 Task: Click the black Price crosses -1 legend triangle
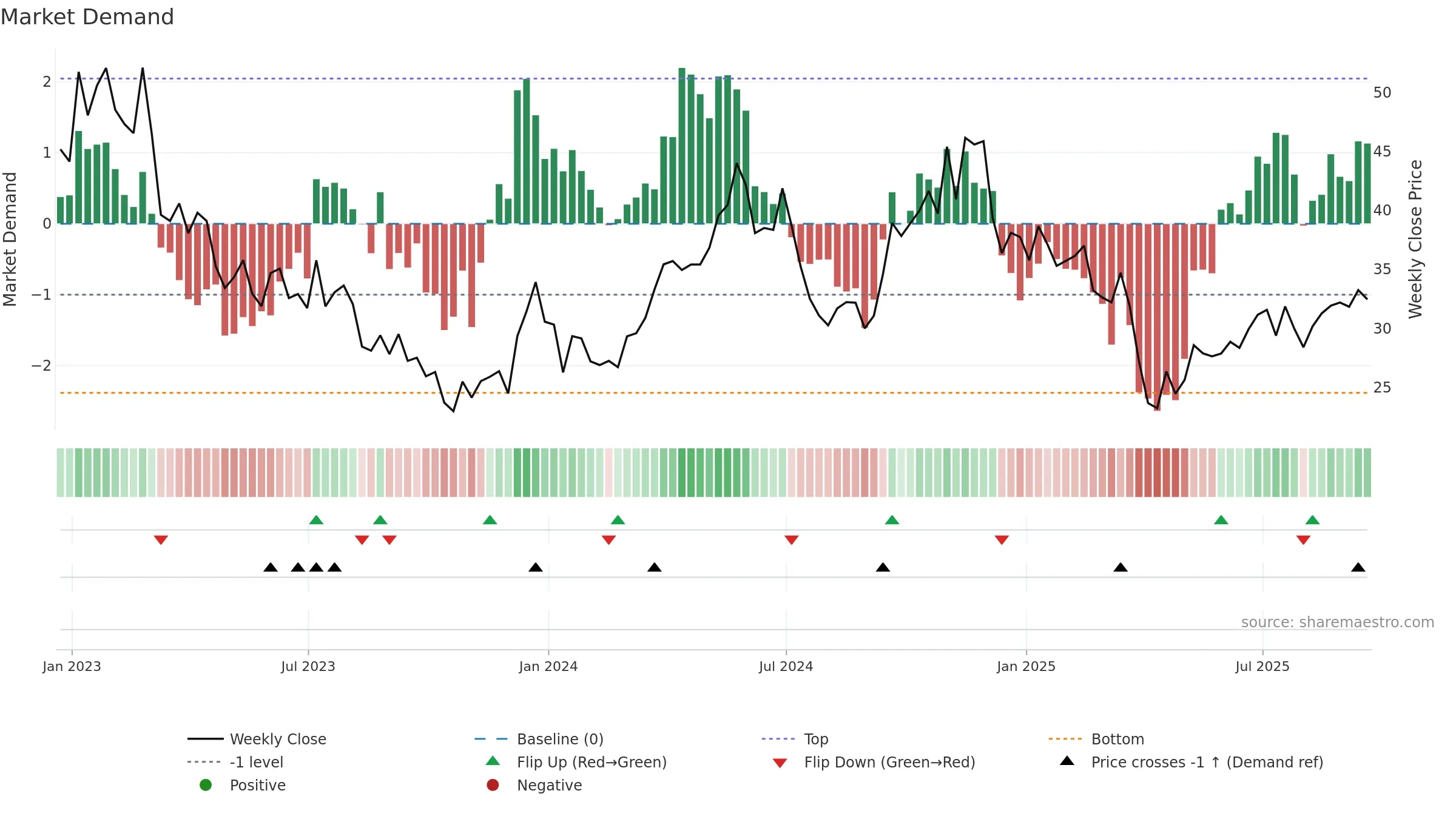1067,761
